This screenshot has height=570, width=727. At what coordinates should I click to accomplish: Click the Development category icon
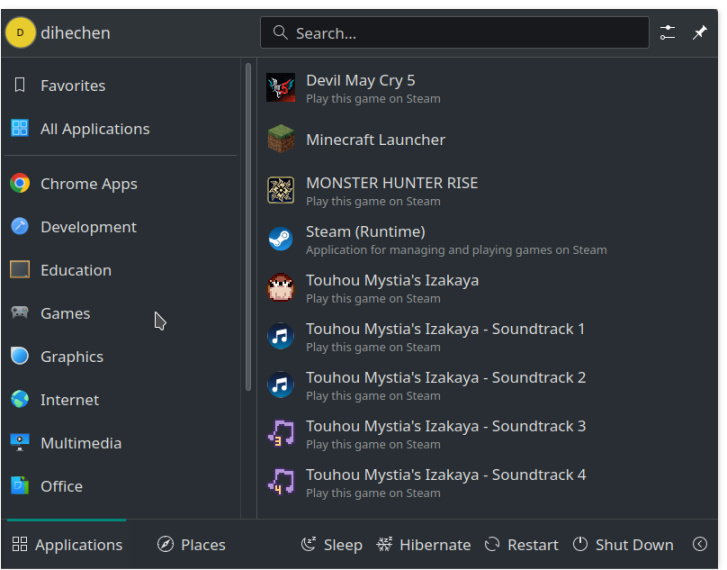tap(19, 226)
